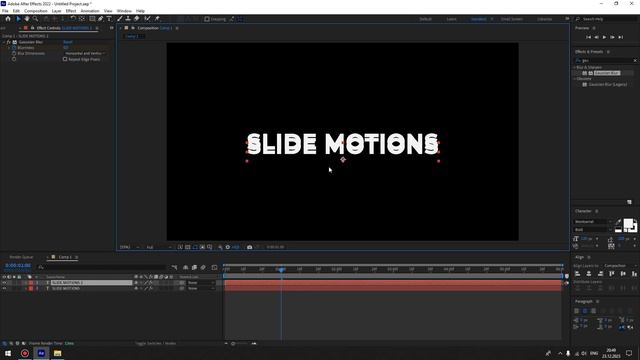Click the snapshot camera icon in viewer
This screenshot has height=360, width=640.
[249, 247]
